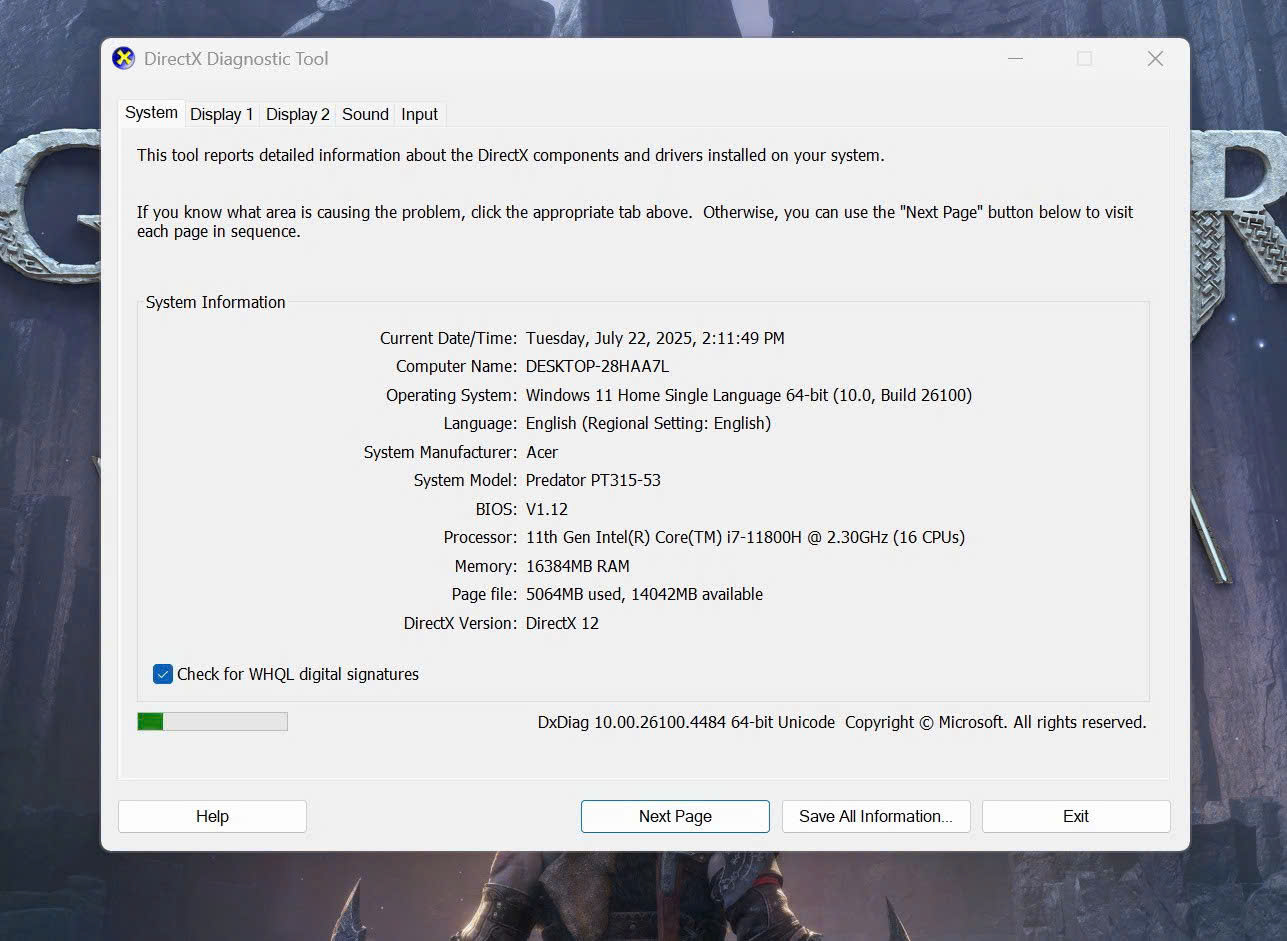Image resolution: width=1287 pixels, height=941 pixels.
Task: Click the disabled maximize button
Action: tap(1084, 59)
